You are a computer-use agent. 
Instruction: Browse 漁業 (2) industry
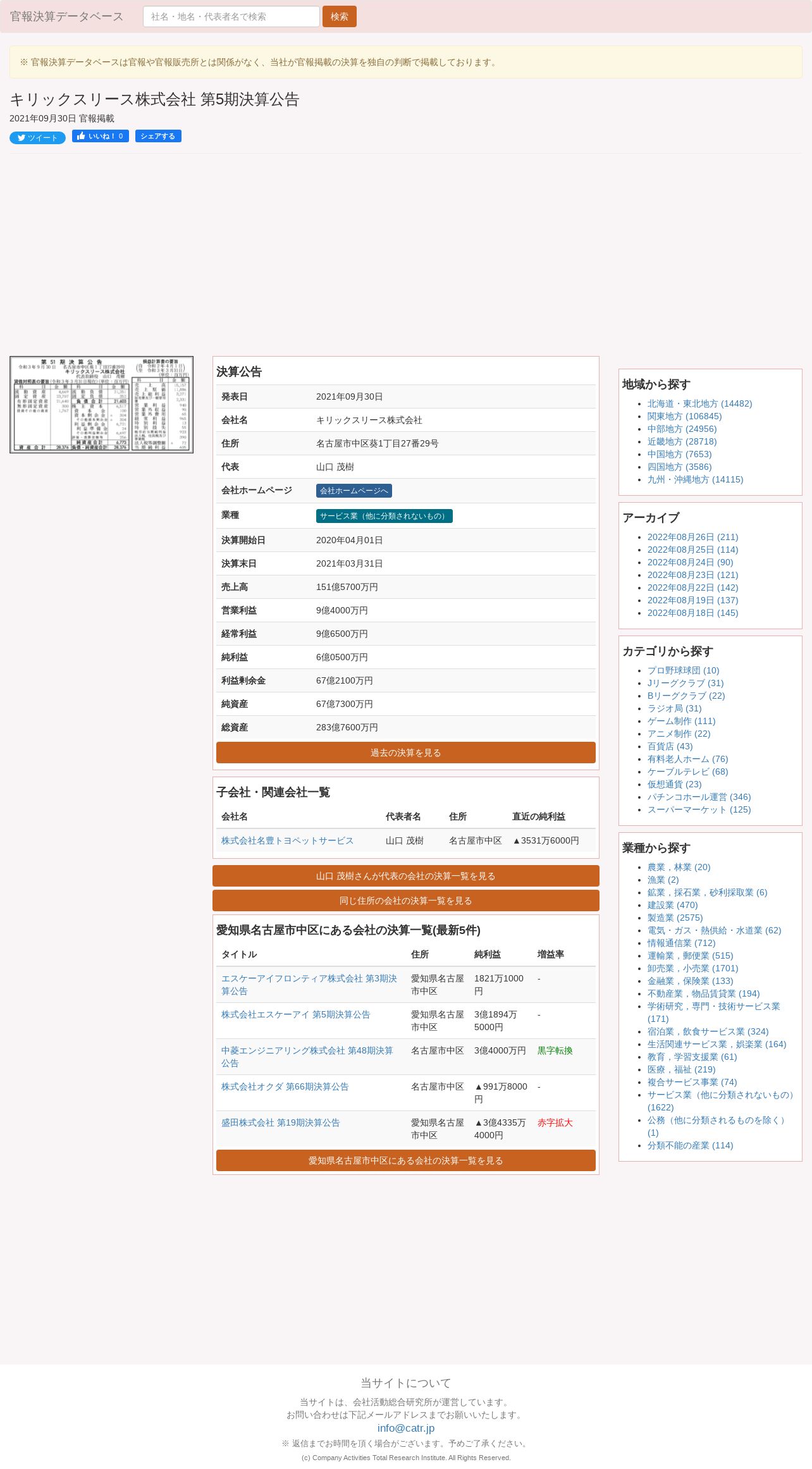tap(663, 880)
